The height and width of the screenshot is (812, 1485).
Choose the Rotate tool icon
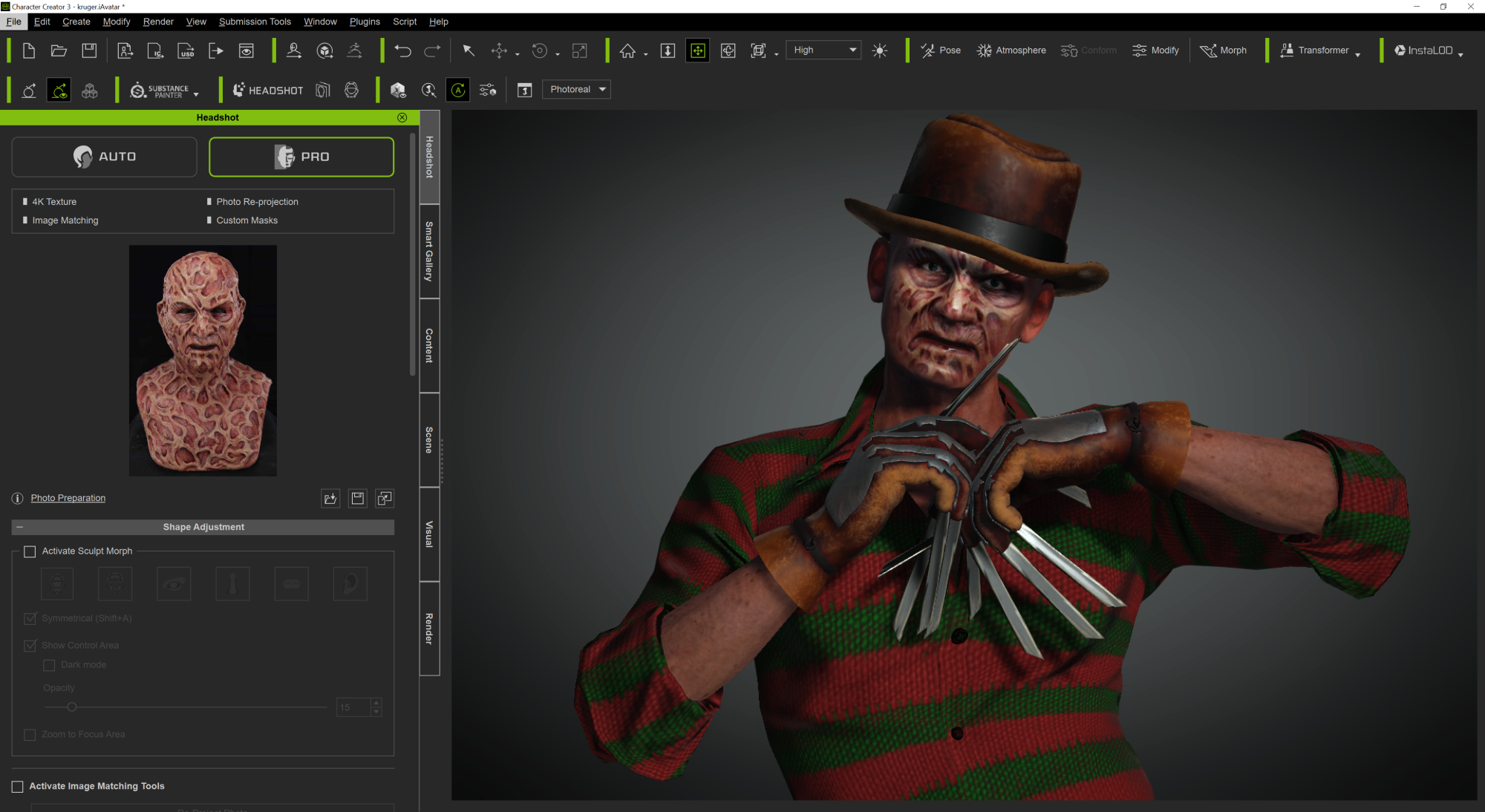tap(540, 50)
